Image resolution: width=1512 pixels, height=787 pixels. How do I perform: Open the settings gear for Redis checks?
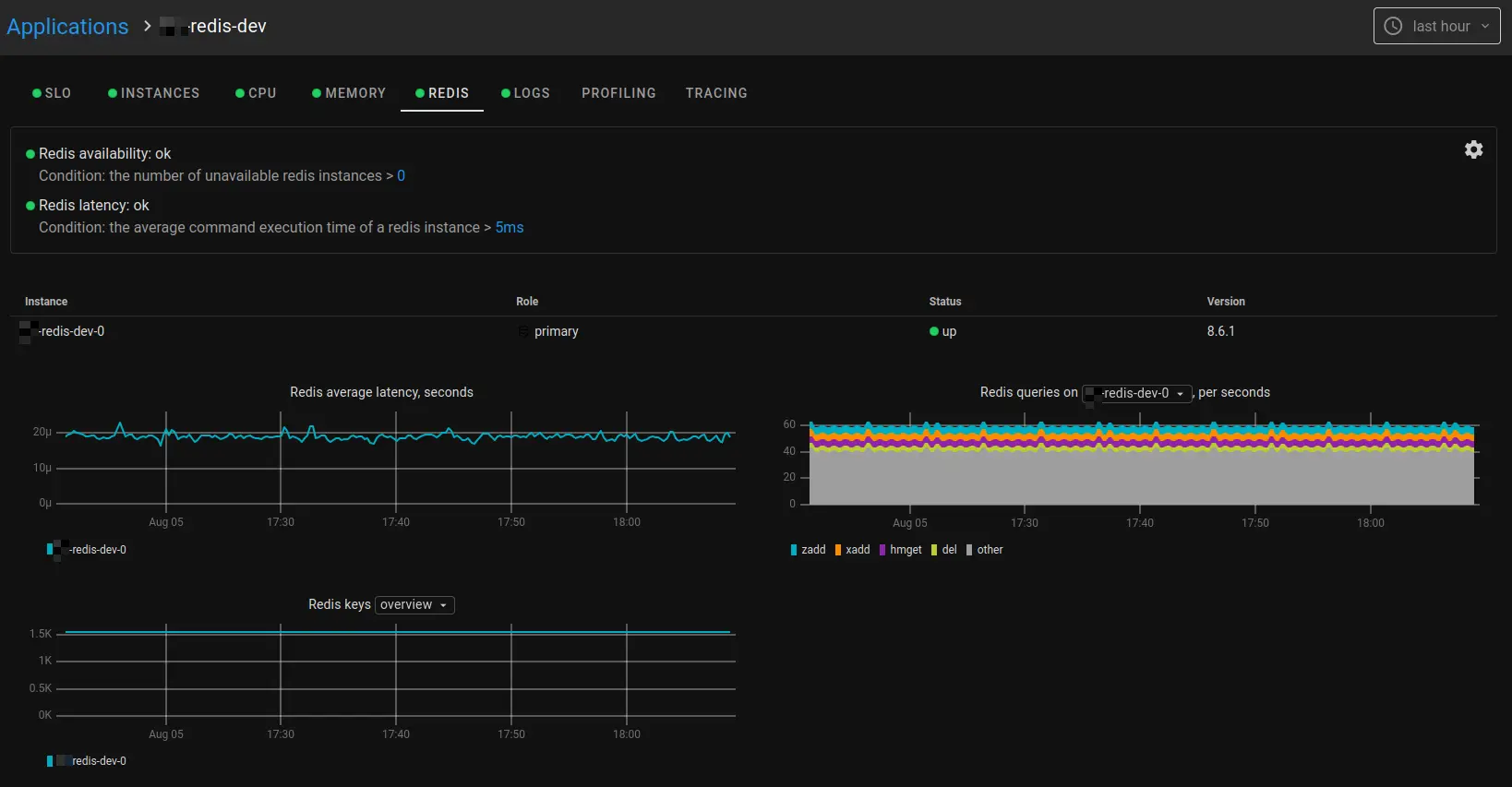pyautogui.click(x=1473, y=149)
